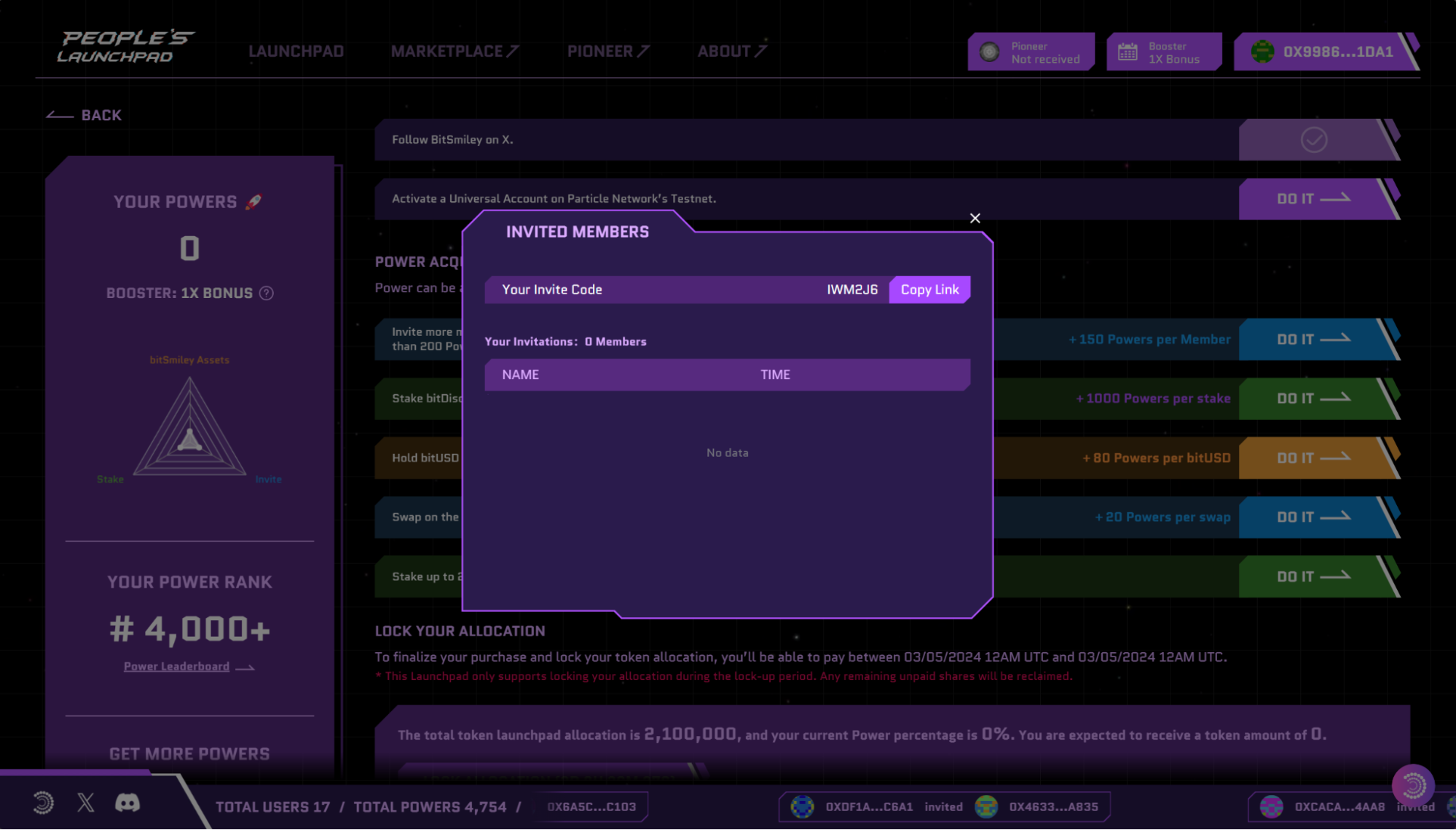Click the Follow BitSmiley completed checkmark
Screen dimensions: 1456x830
click(x=1314, y=140)
